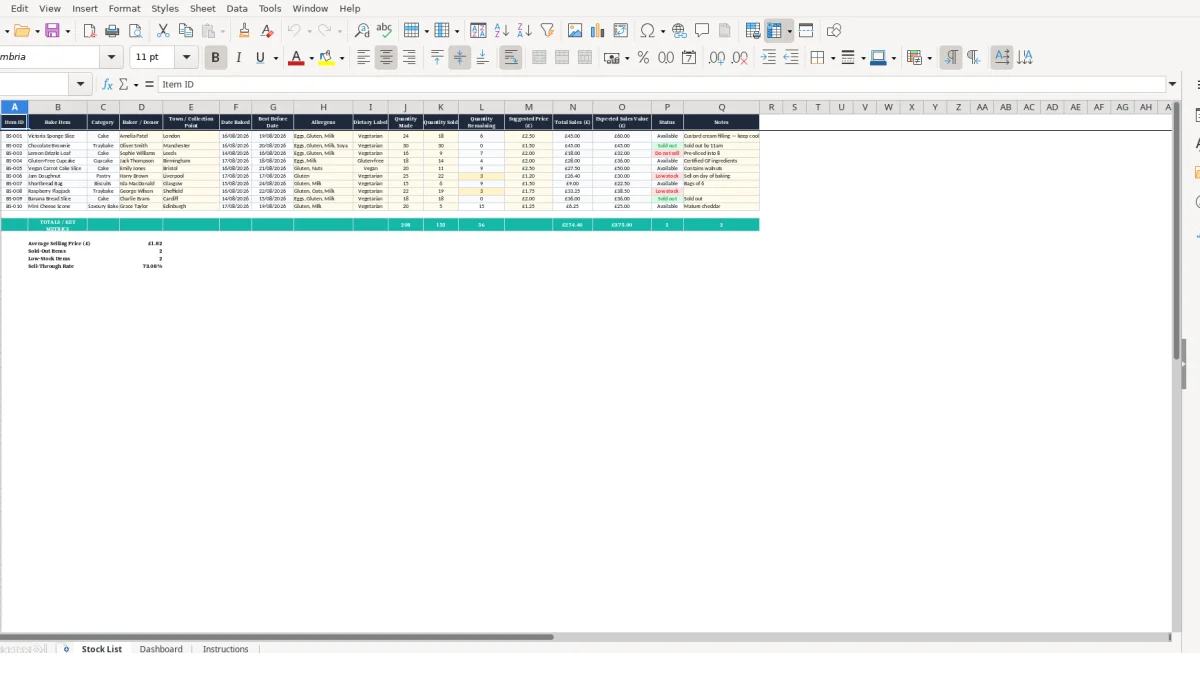Add a new sheet with the plus button

tap(67, 649)
